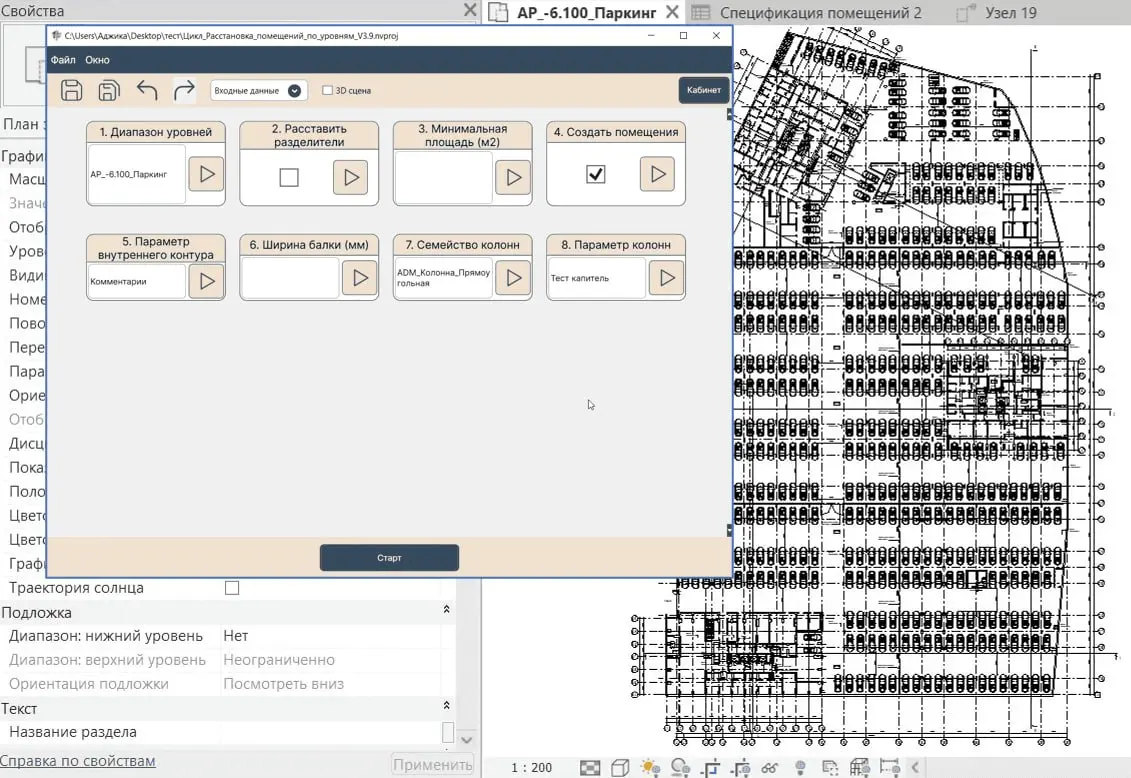Open Visual Style cube icon
Image resolution: width=1131 pixels, height=778 pixels.
tap(620, 768)
